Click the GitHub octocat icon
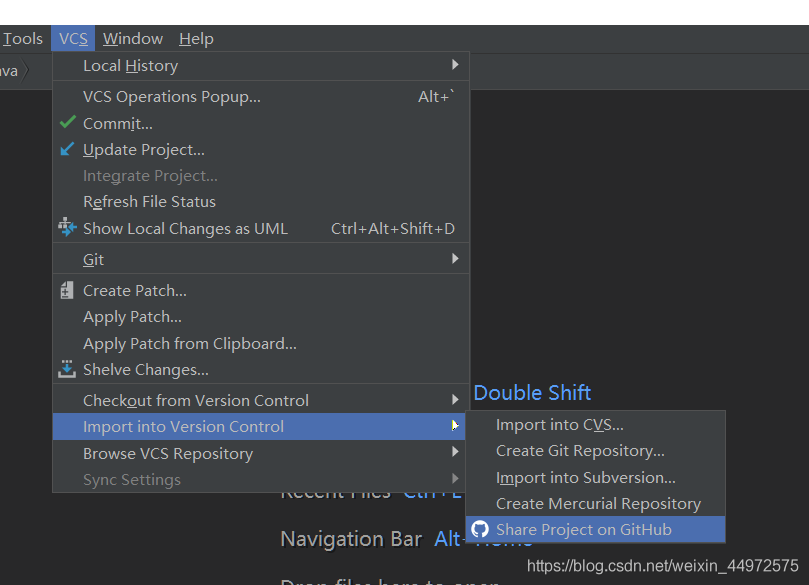 (x=480, y=529)
